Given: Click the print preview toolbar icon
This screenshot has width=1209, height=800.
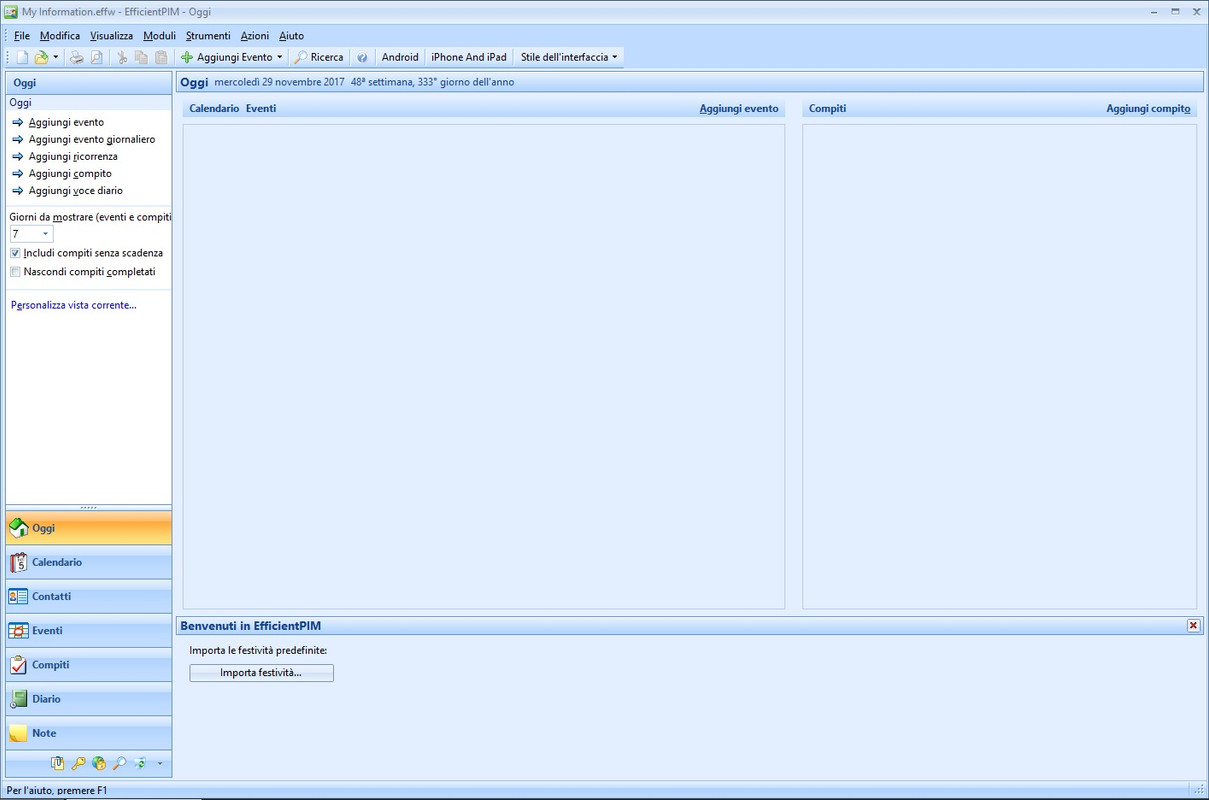Looking at the screenshot, I should (97, 57).
